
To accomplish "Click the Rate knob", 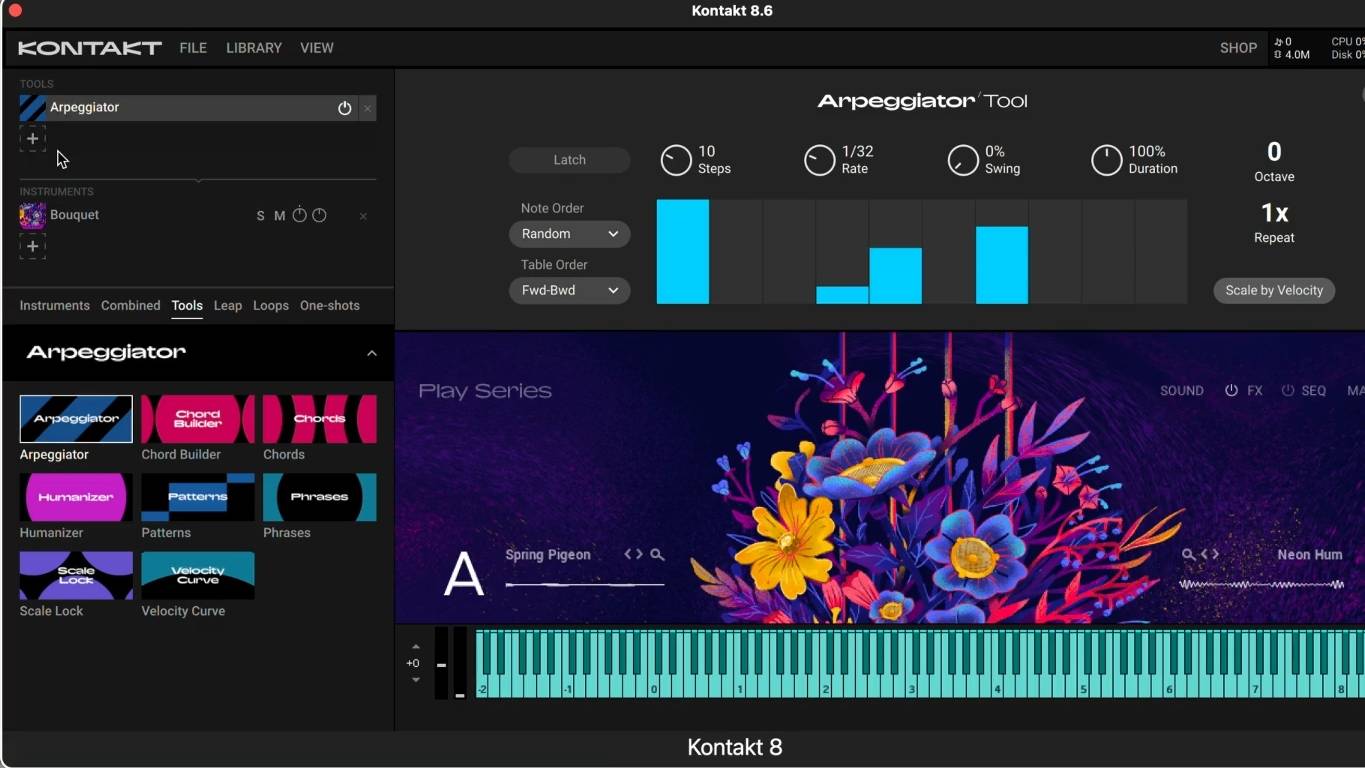I will coord(819,160).
